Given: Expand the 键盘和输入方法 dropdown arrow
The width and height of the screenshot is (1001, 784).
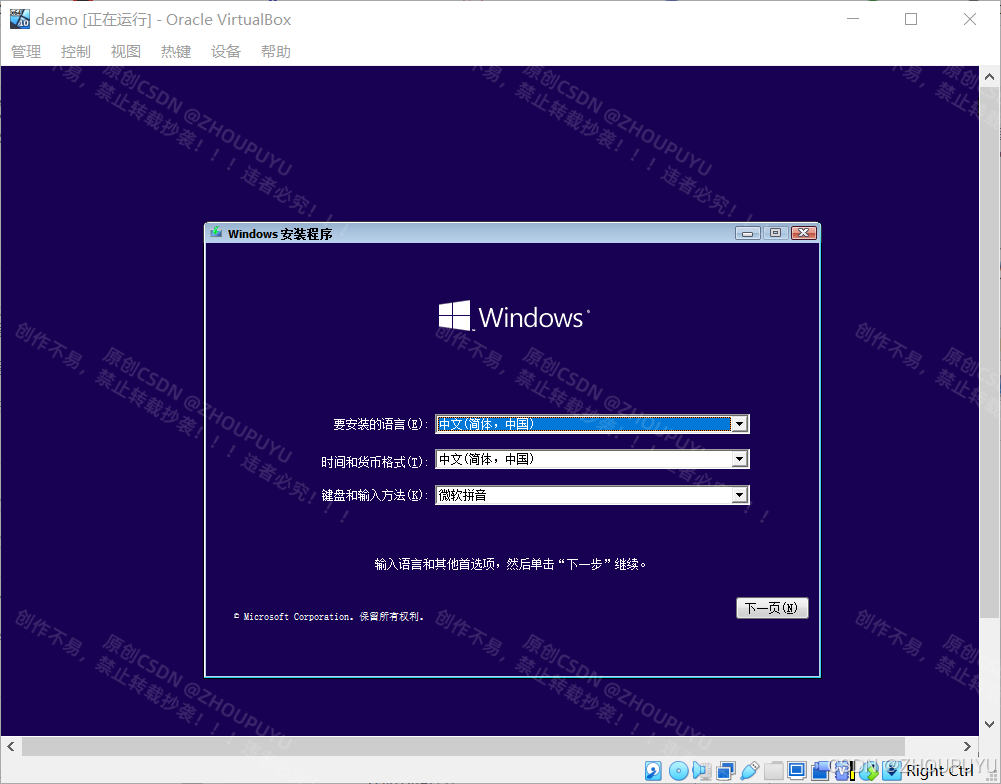Looking at the screenshot, I should [739, 495].
